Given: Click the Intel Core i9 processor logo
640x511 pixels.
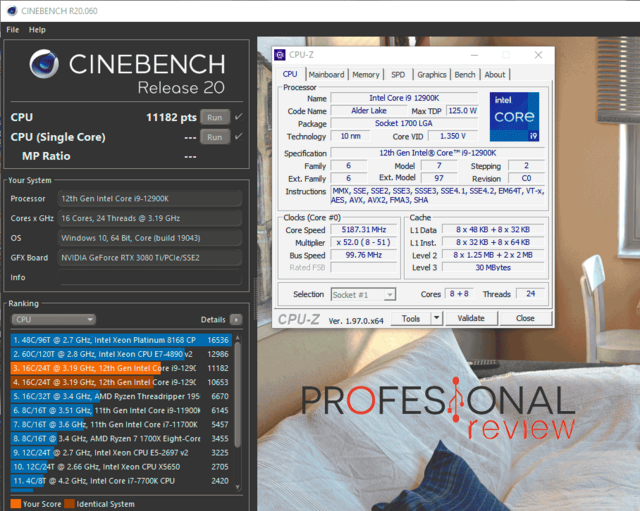Looking at the screenshot, I should [514, 115].
